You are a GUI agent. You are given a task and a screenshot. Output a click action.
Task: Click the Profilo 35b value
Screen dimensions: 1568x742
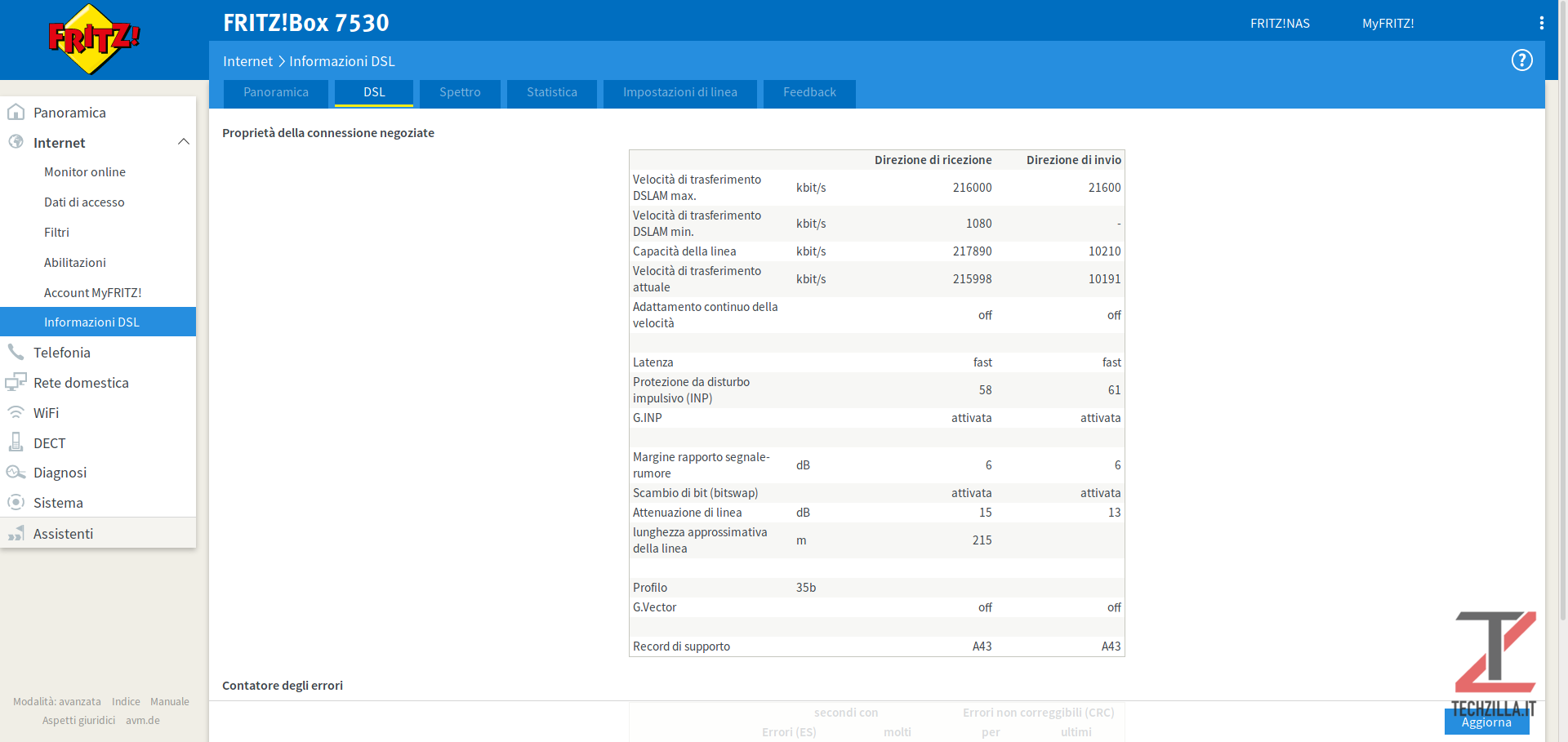click(x=806, y=588)
